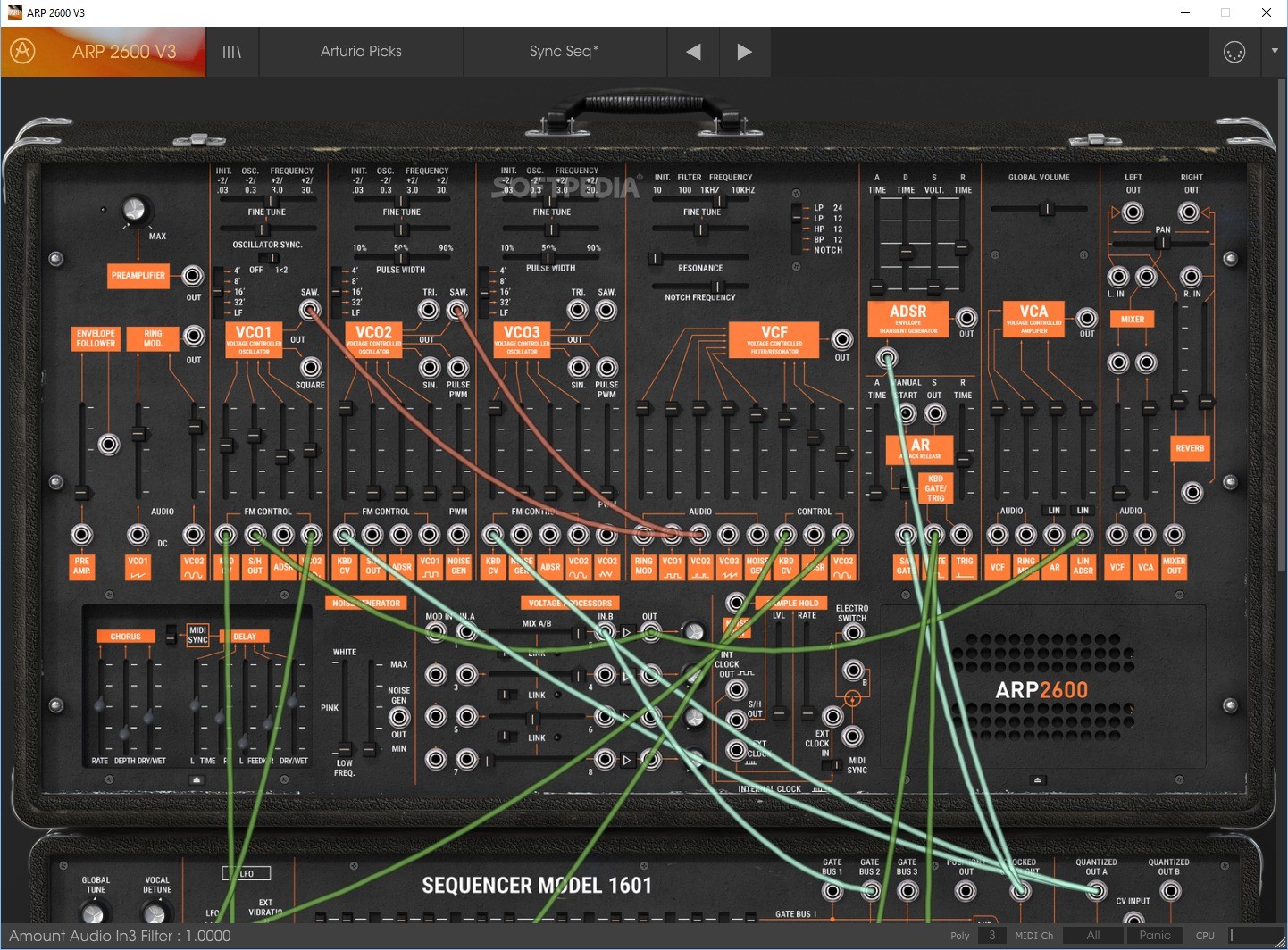Viewport: 1288px width, 950px height.
Task: Go to the next preset
Action: click(x=744, y=52)
